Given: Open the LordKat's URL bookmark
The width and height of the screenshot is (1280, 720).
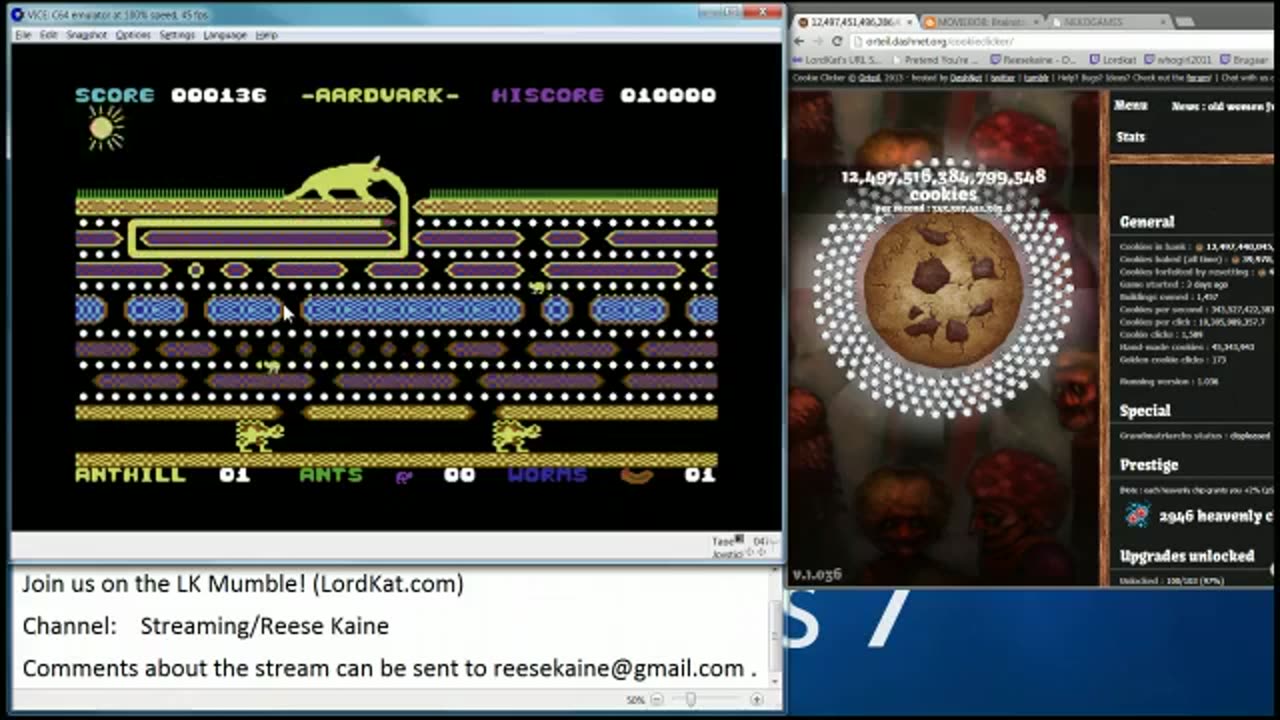Looking at the screenshot, I should tap(838, 60).
